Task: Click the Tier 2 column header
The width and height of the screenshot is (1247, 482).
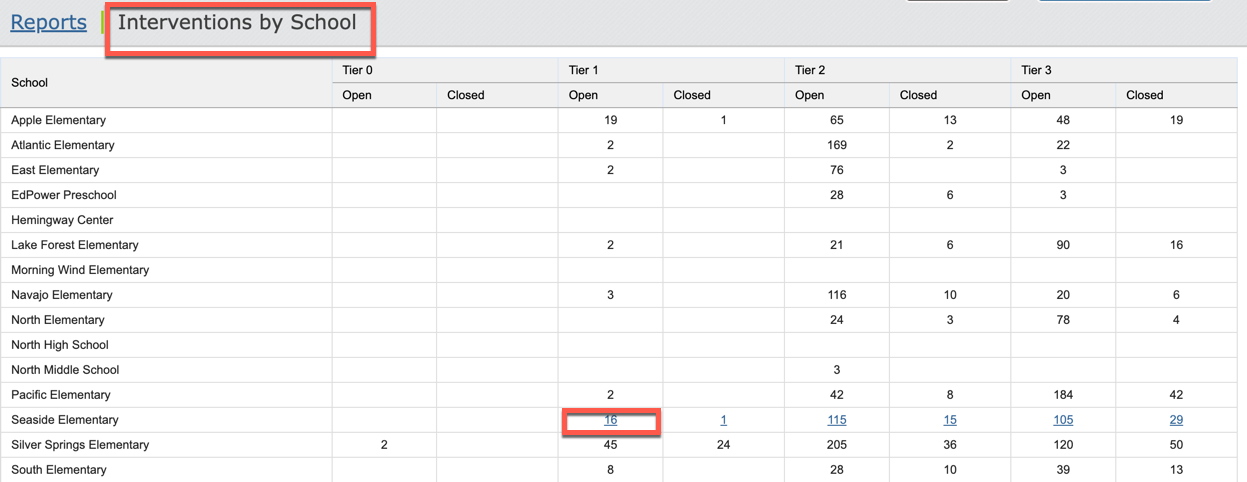Action: pos(810,70)
